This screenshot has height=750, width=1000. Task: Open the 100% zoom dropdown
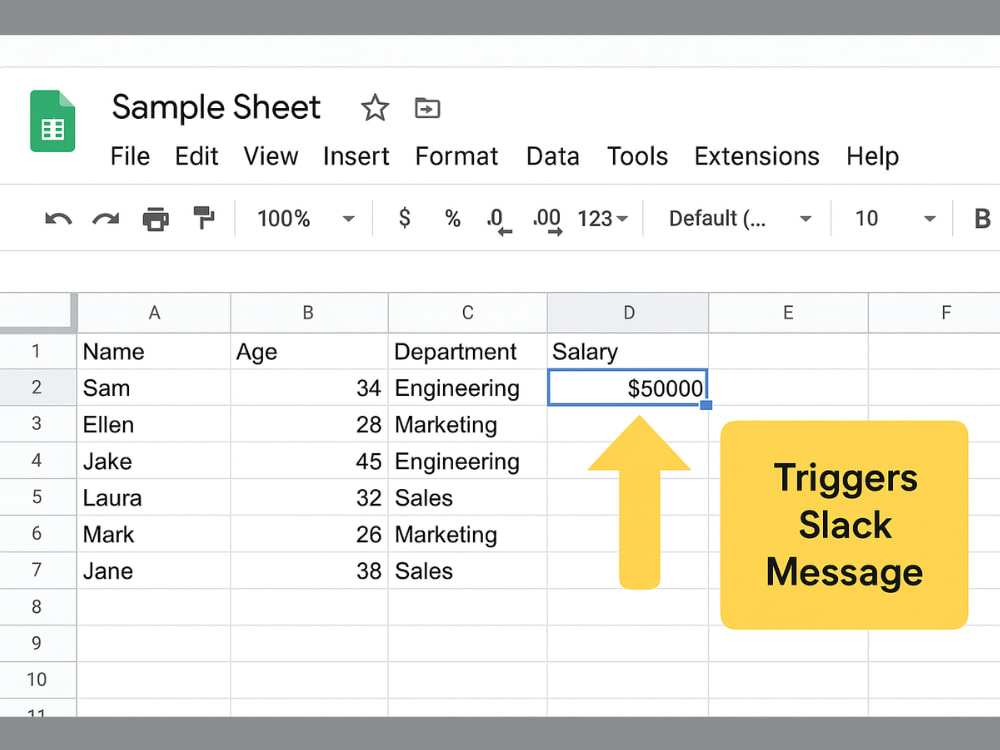(x=305, y=219)
